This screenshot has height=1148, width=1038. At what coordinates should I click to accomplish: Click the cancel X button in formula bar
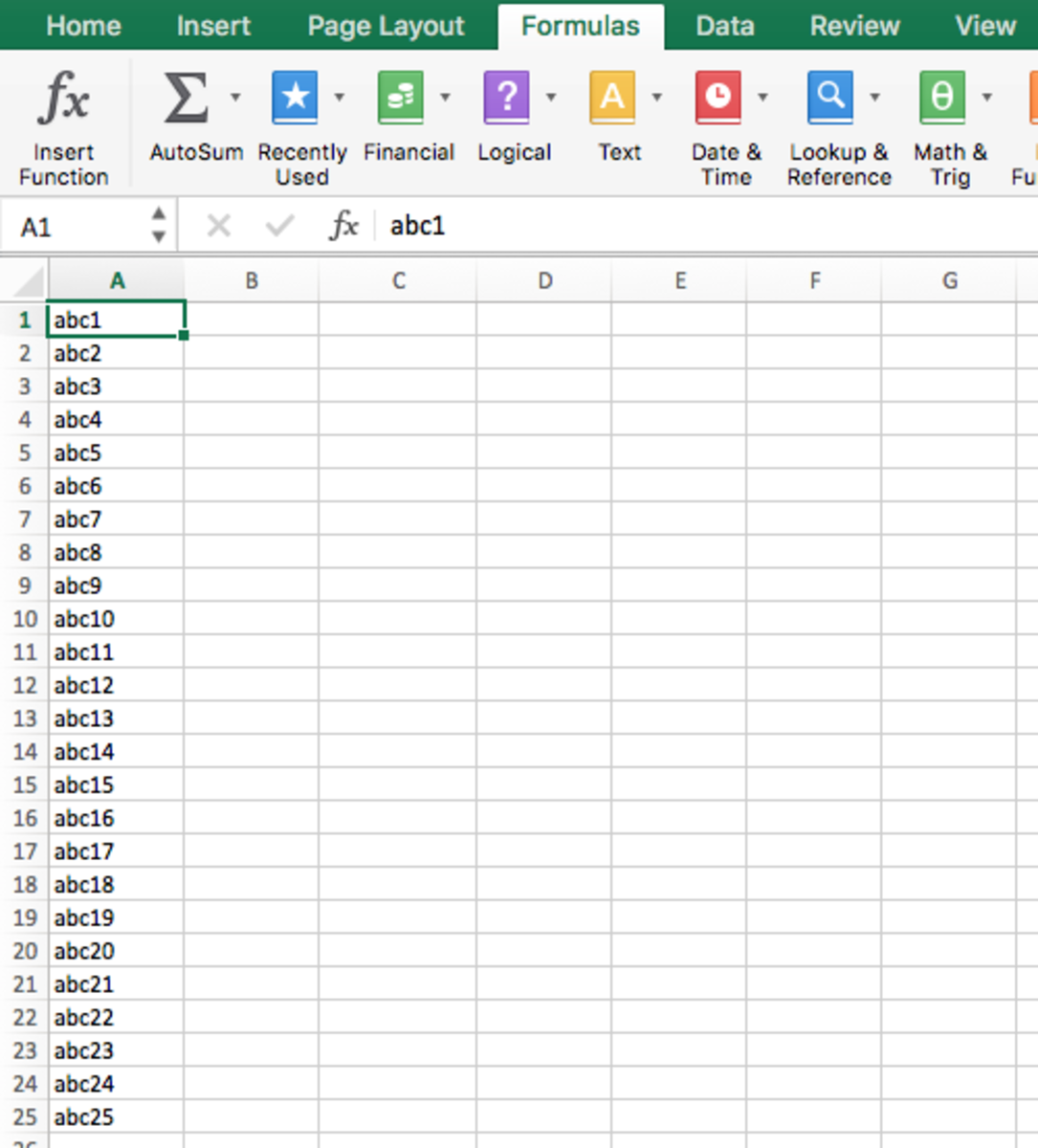pos(219,226)
